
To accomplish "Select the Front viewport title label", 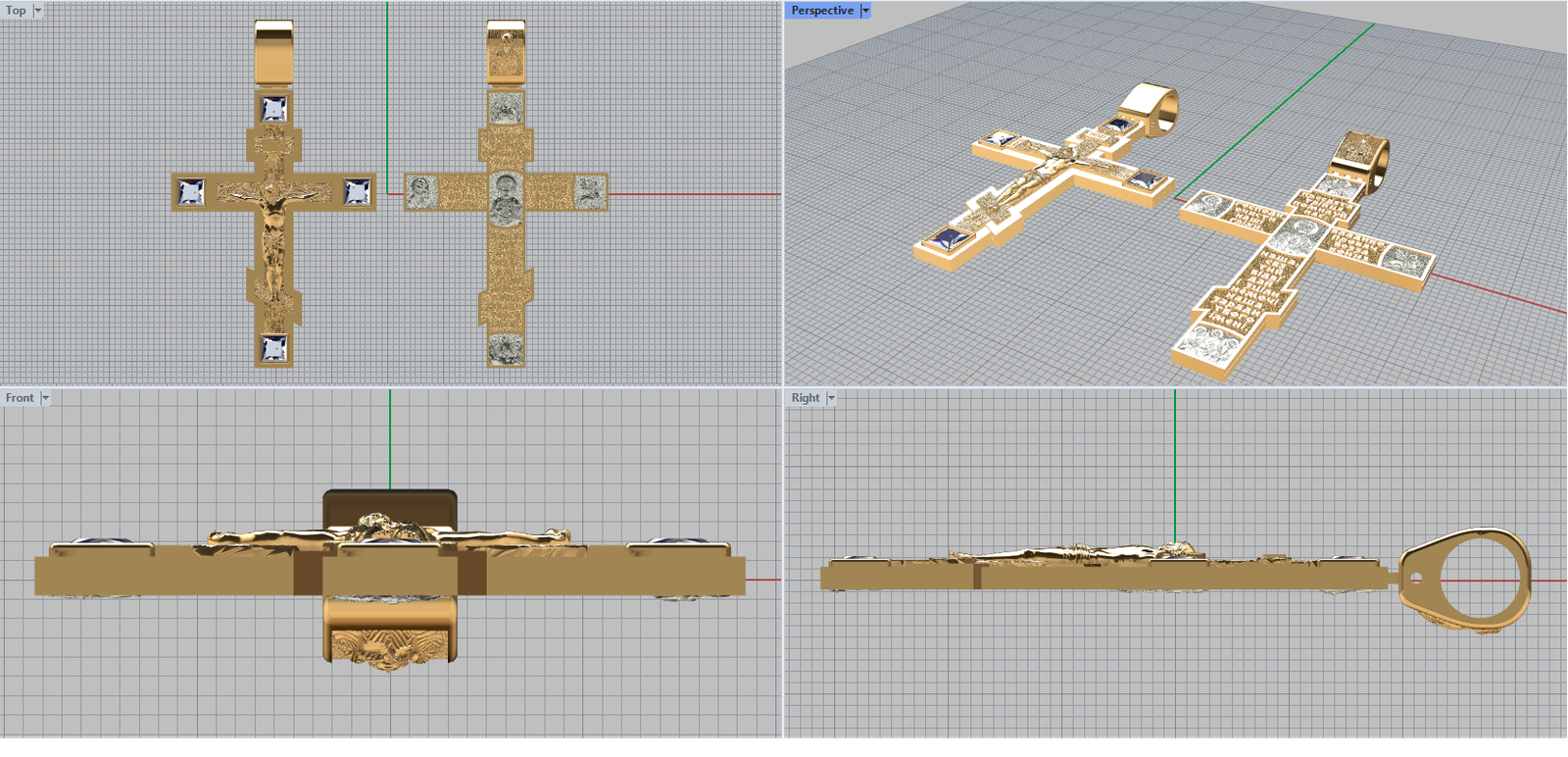I will coord(20,398).
